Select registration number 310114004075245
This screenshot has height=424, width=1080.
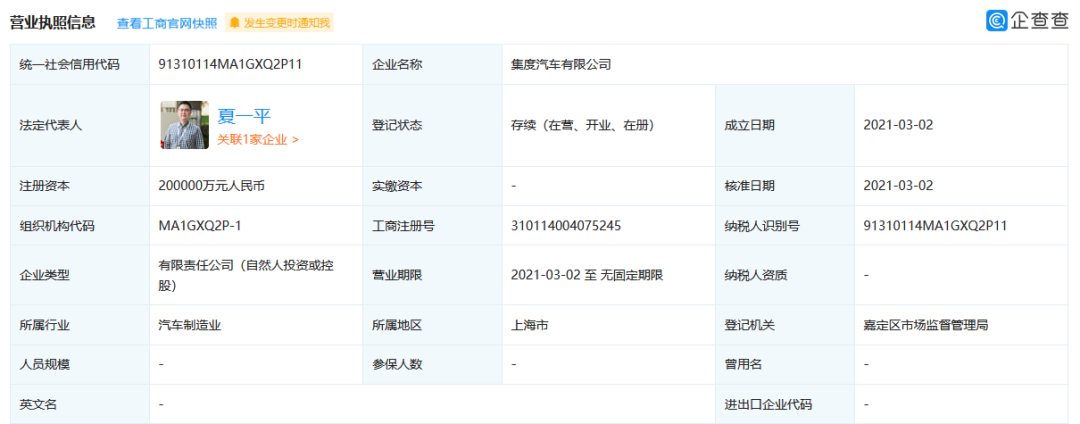[x=566, y=226]
